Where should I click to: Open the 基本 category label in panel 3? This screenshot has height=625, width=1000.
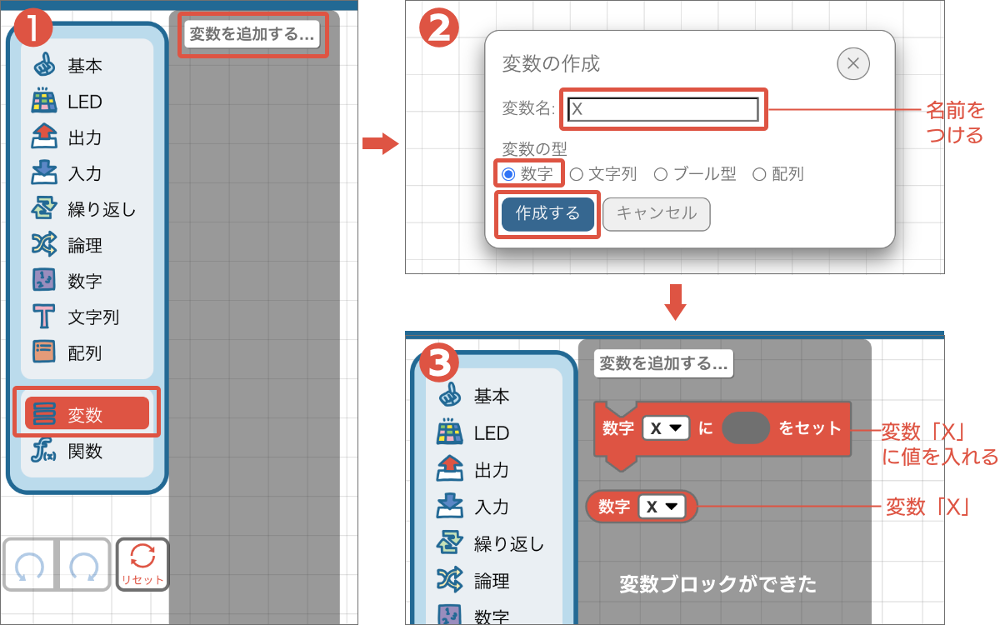point(491,396)
